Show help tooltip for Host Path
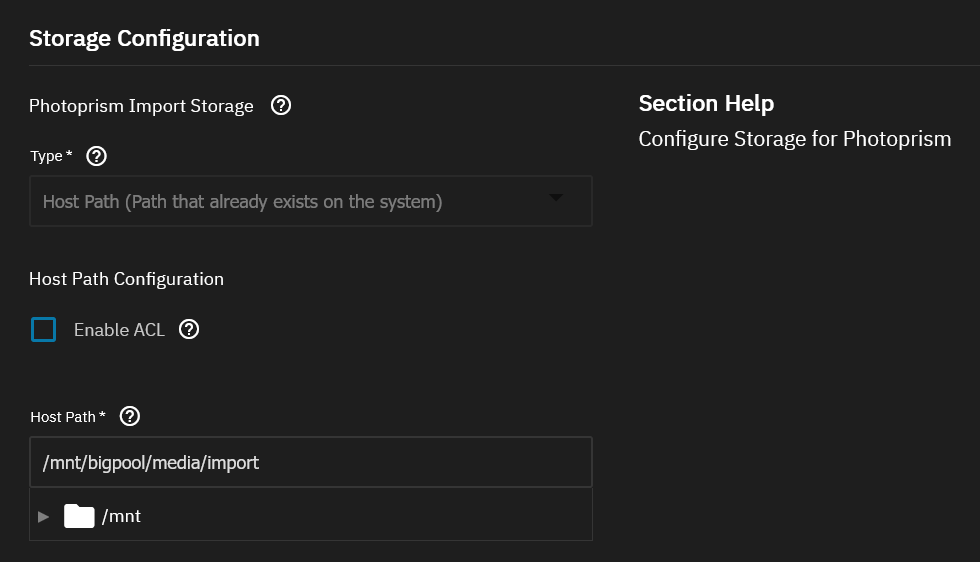980x562 pixels. pos(129,416)
